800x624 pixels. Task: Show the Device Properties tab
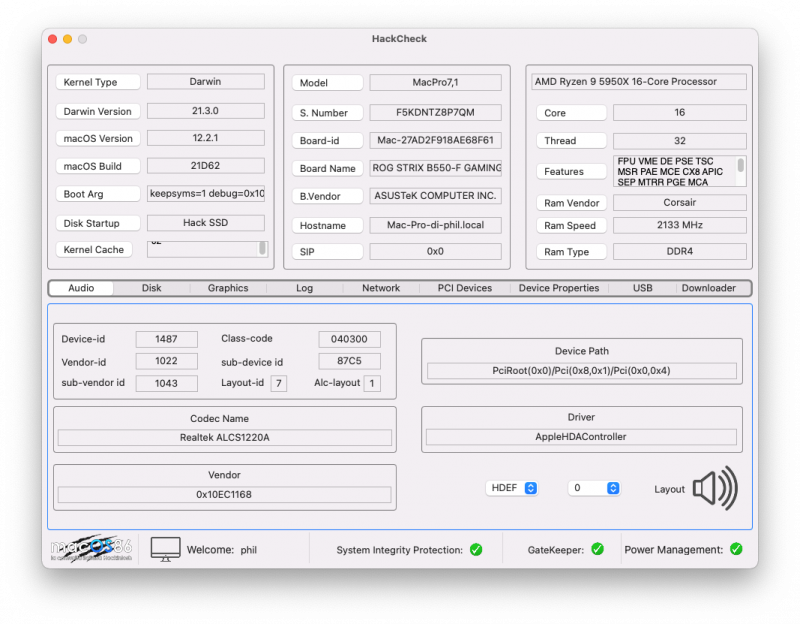[x=559, y=288]
